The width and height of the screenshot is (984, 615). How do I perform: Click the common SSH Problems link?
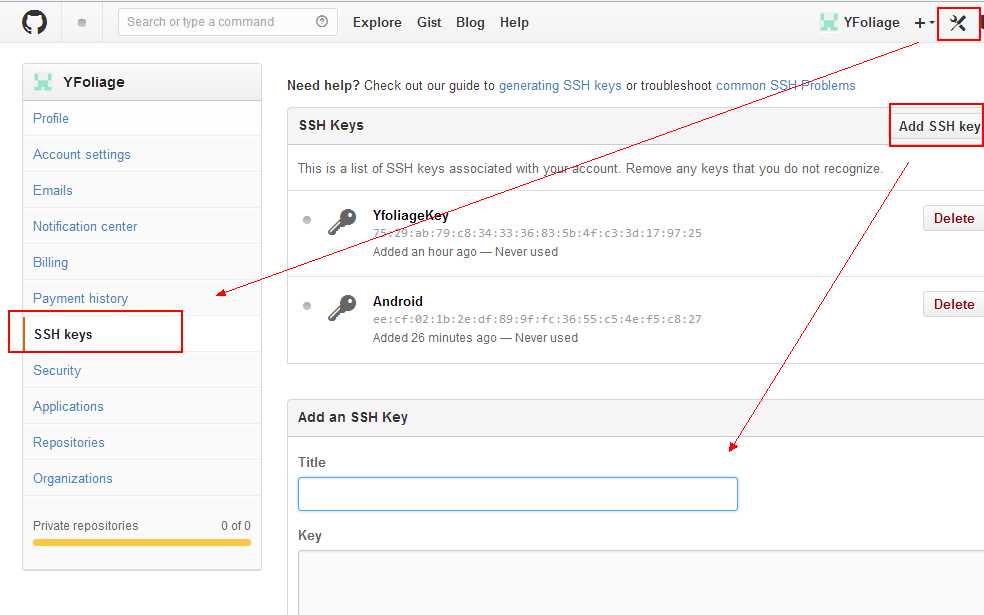(785, 85)
